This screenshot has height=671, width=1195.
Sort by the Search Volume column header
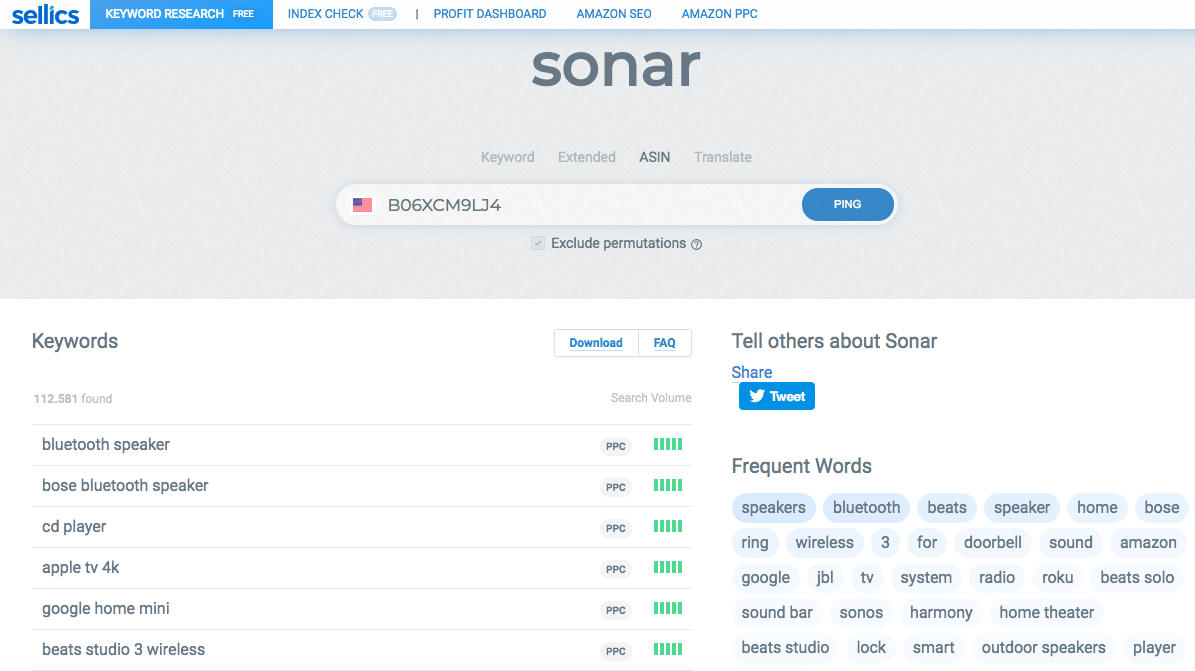[651, 398]
